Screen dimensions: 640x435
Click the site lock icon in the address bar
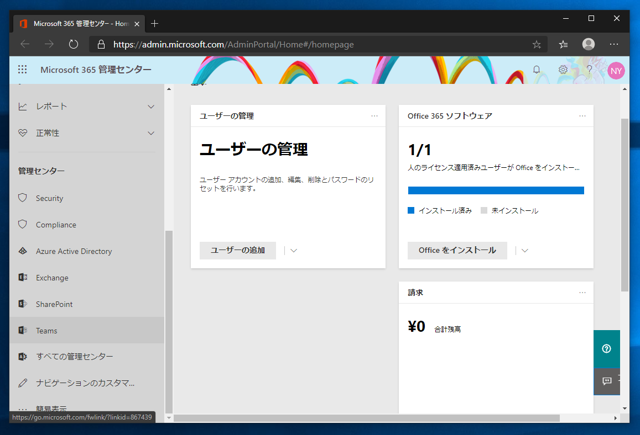click(101, 44)
